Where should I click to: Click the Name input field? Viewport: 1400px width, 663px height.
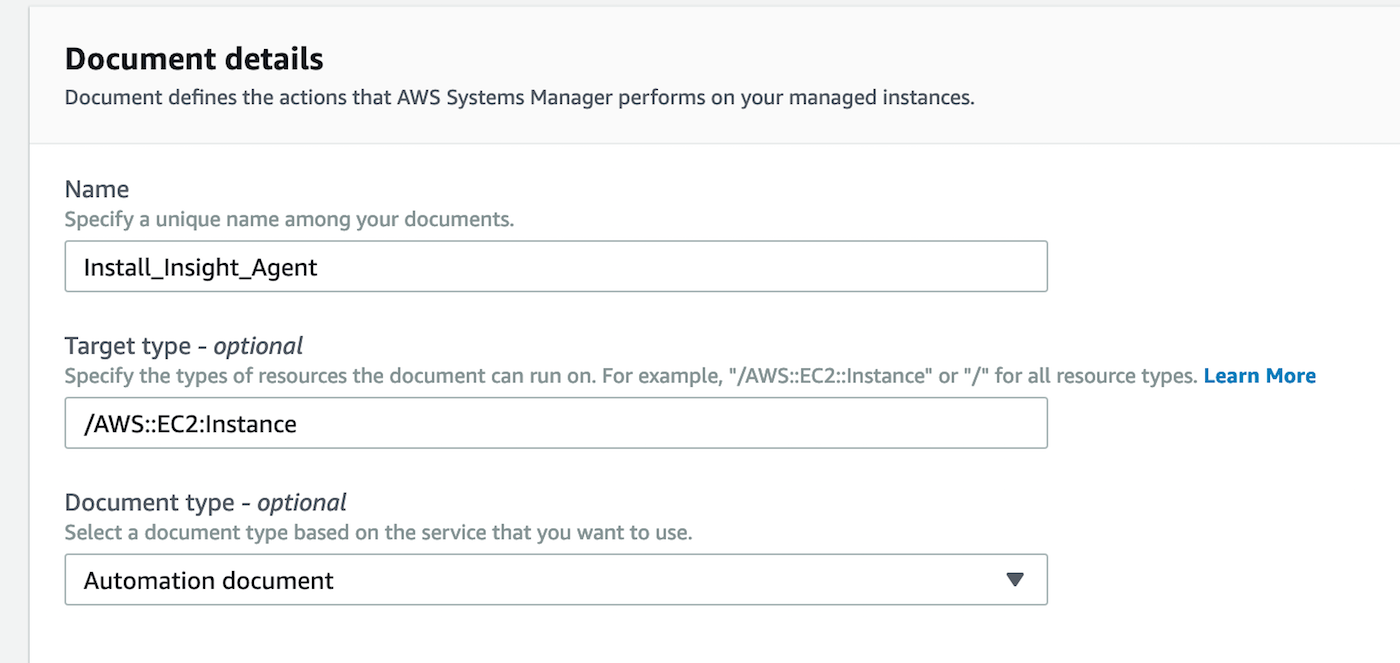tap(555, 266)
